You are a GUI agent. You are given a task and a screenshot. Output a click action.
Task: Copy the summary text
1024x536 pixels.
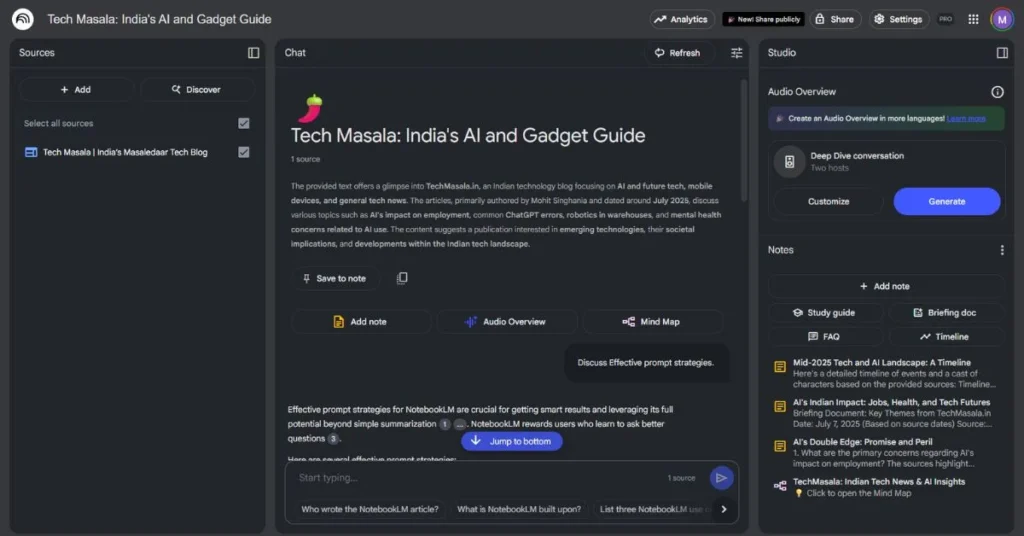click(x=402, y=278)
